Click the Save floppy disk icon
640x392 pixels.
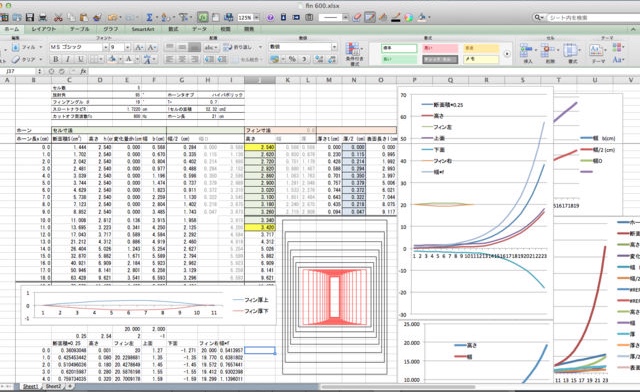tap(30, 18)
